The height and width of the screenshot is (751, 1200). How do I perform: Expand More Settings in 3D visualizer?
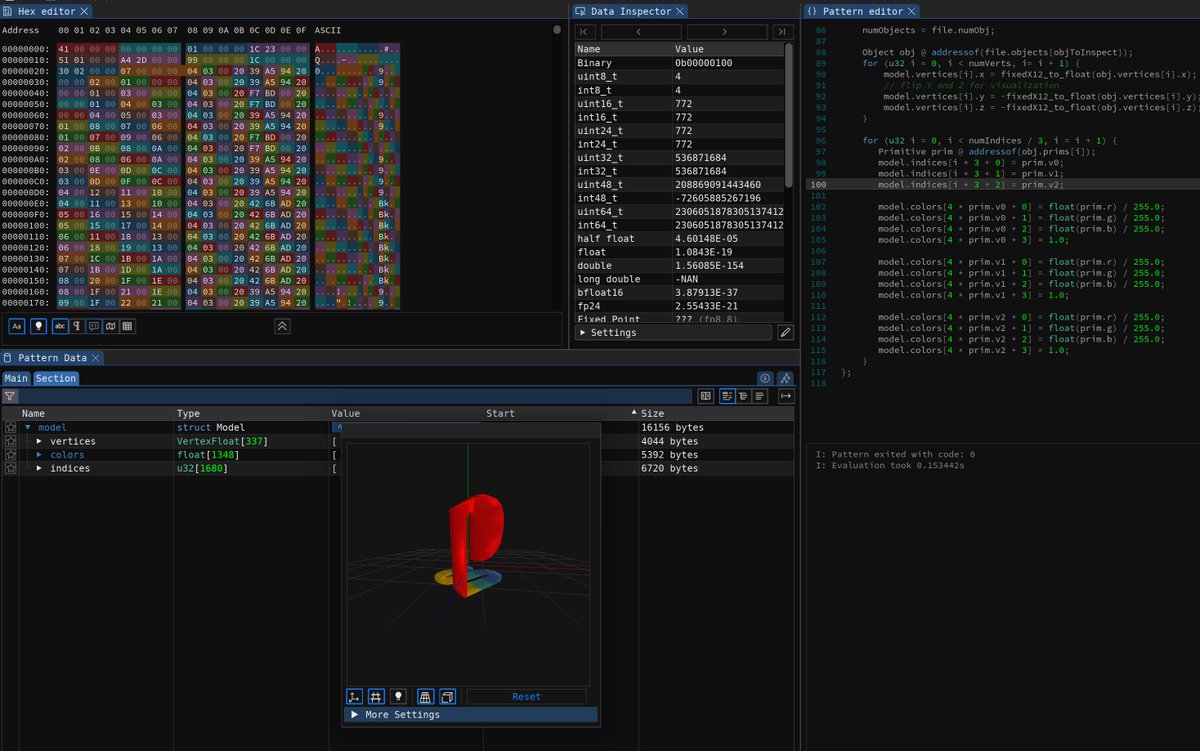click(x=471, y=714)
